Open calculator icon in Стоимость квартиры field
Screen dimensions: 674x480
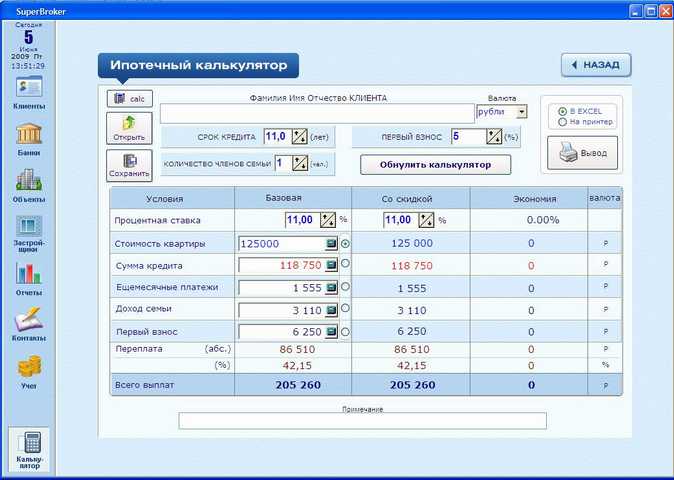[x=331, y=244]
